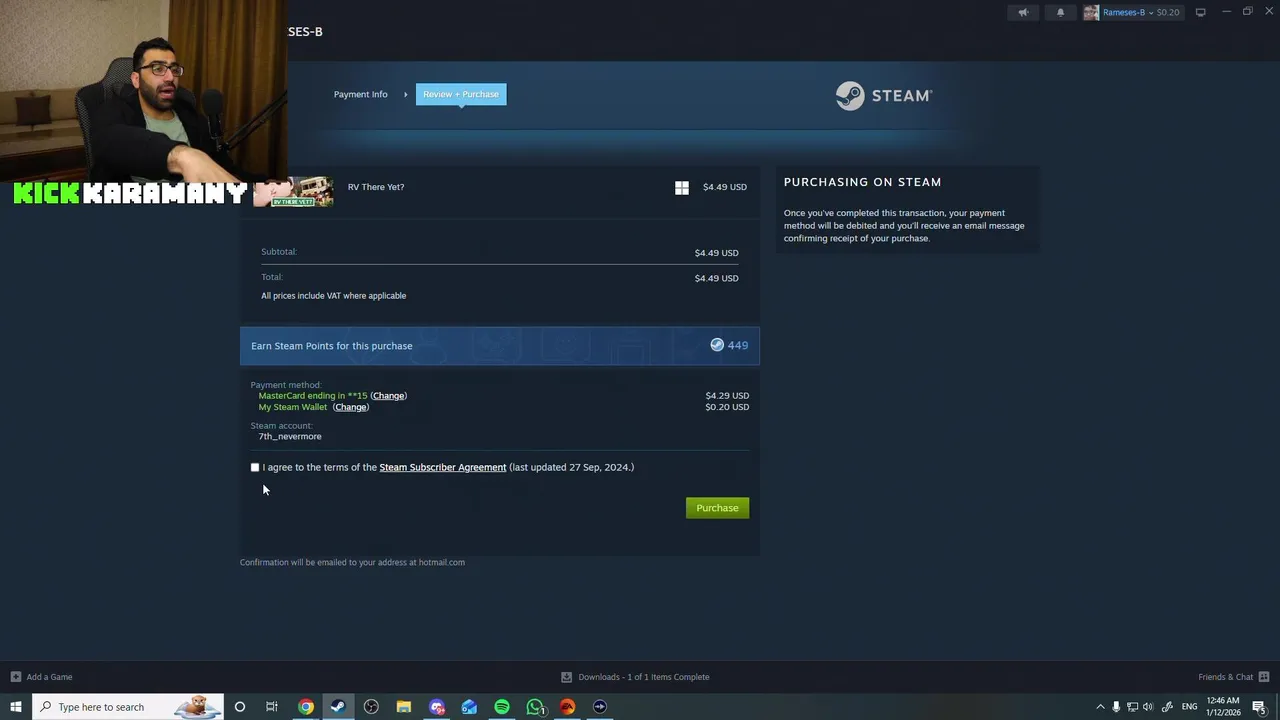Open Discord from the taskbar
Screen dimensions: 1280x720
(437, 707)
